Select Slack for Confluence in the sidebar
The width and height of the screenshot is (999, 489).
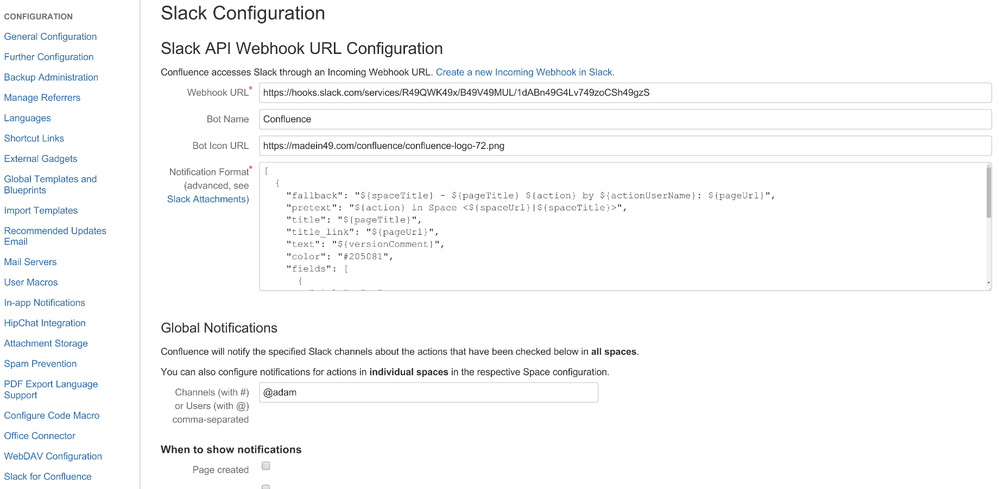click(47, 477)
